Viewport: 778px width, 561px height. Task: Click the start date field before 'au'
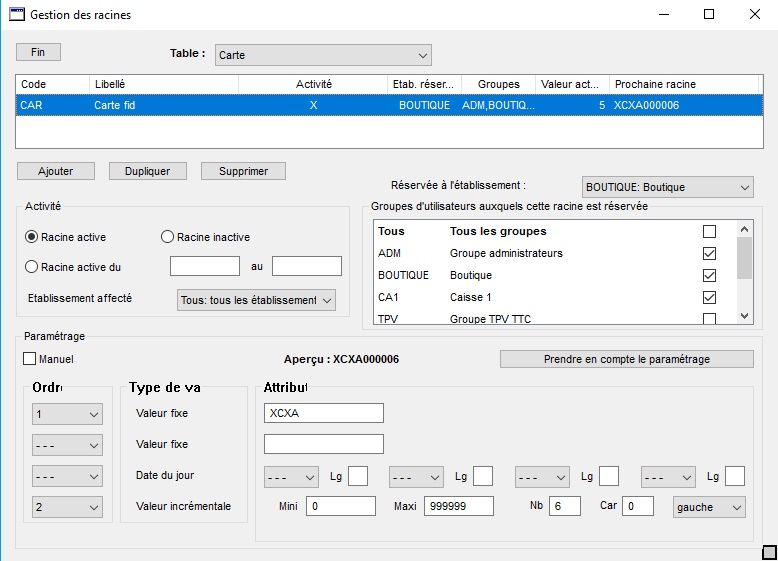(205, 266)
